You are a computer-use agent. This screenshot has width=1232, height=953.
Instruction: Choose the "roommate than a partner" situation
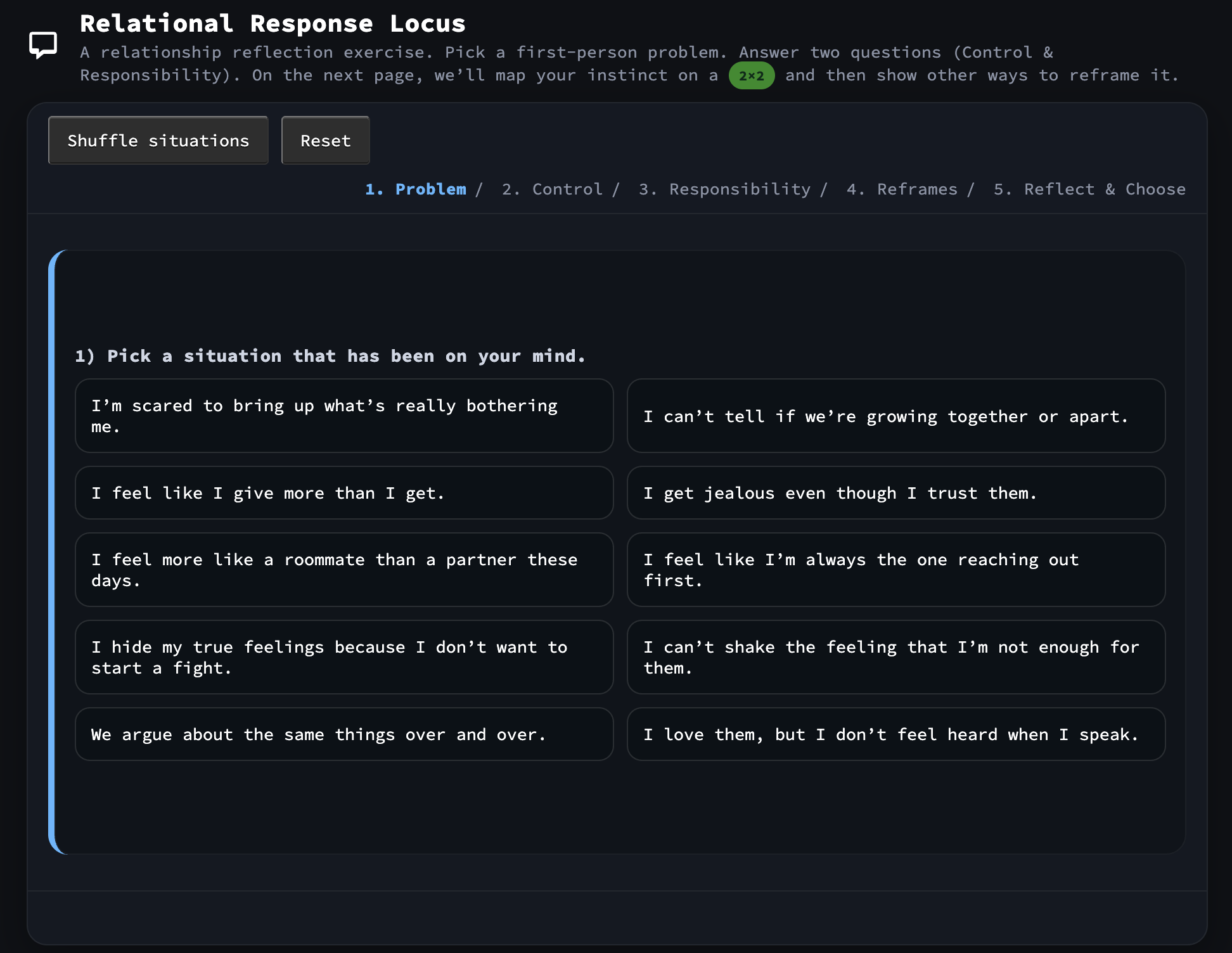pyautogui.click(x=344, y=570)
